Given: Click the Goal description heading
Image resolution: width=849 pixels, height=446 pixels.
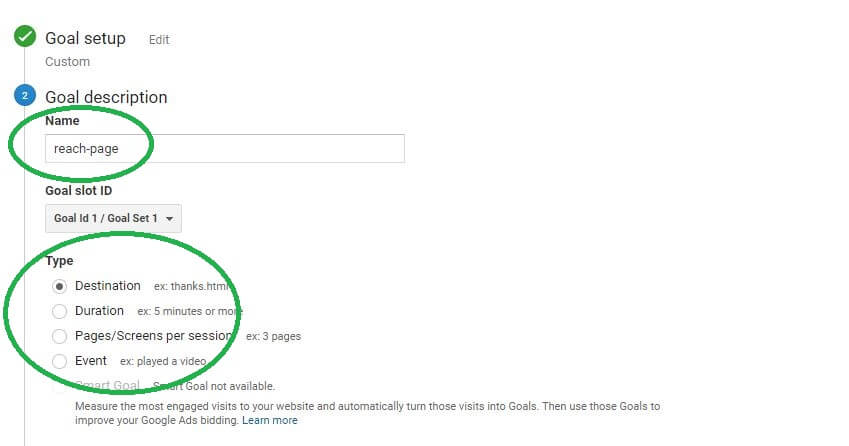Looking at the screenshot, I should point(106,97).
